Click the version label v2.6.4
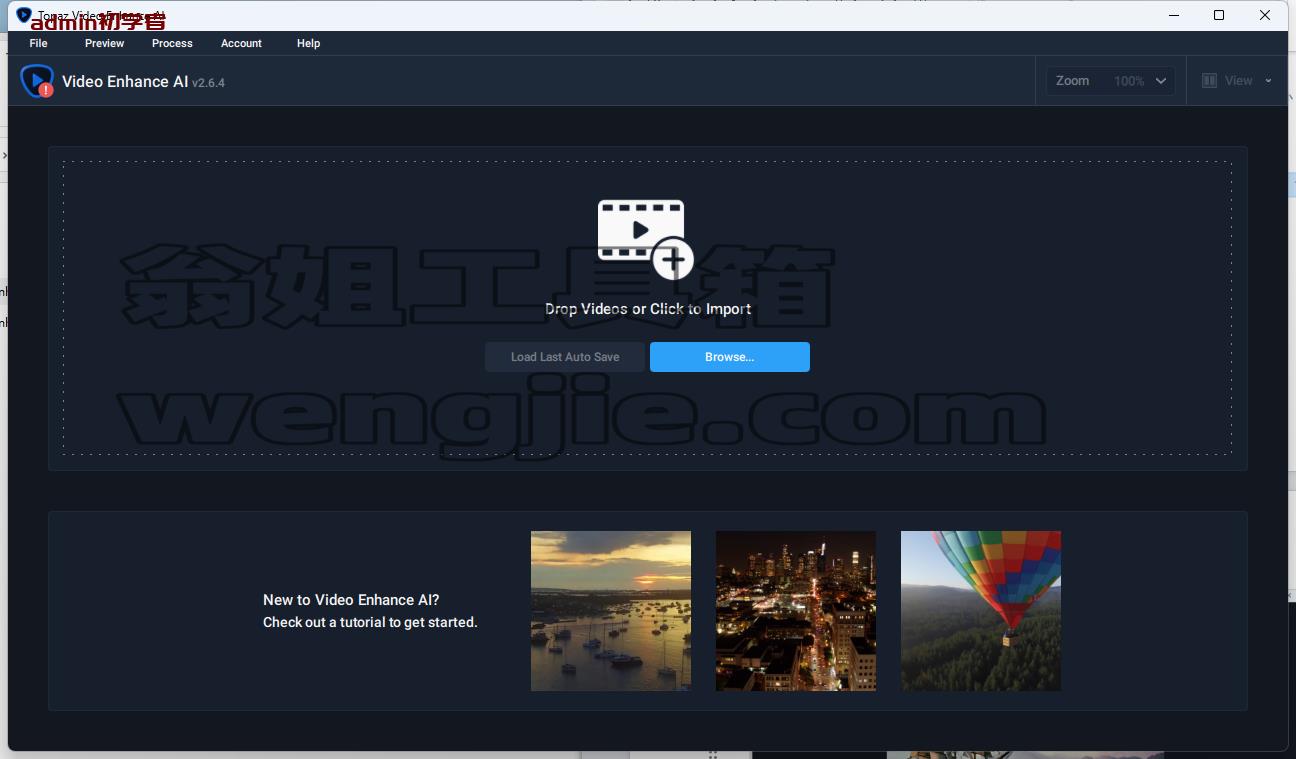Image resolution: width=1296 pixels, height=759 pixels. [x=208, y=83]
